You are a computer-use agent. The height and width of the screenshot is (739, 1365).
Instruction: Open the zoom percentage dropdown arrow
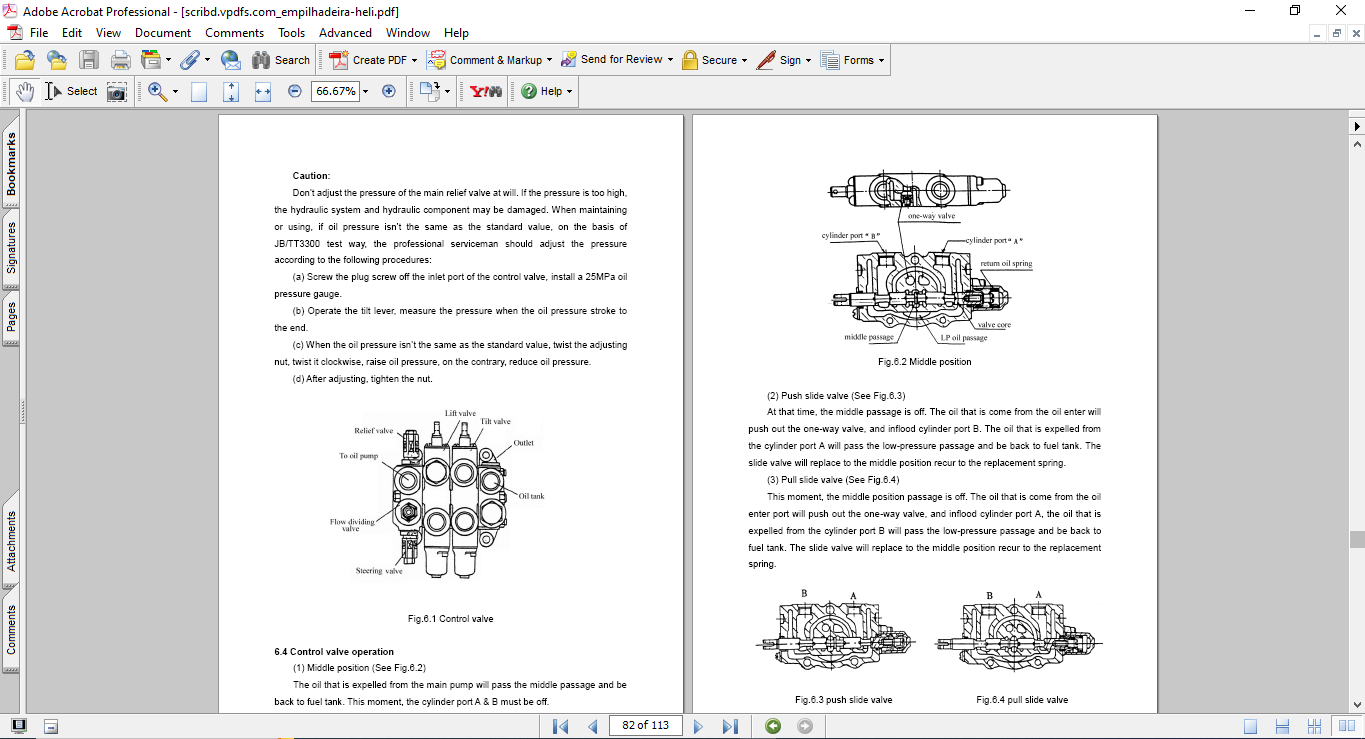coord(365,91)
